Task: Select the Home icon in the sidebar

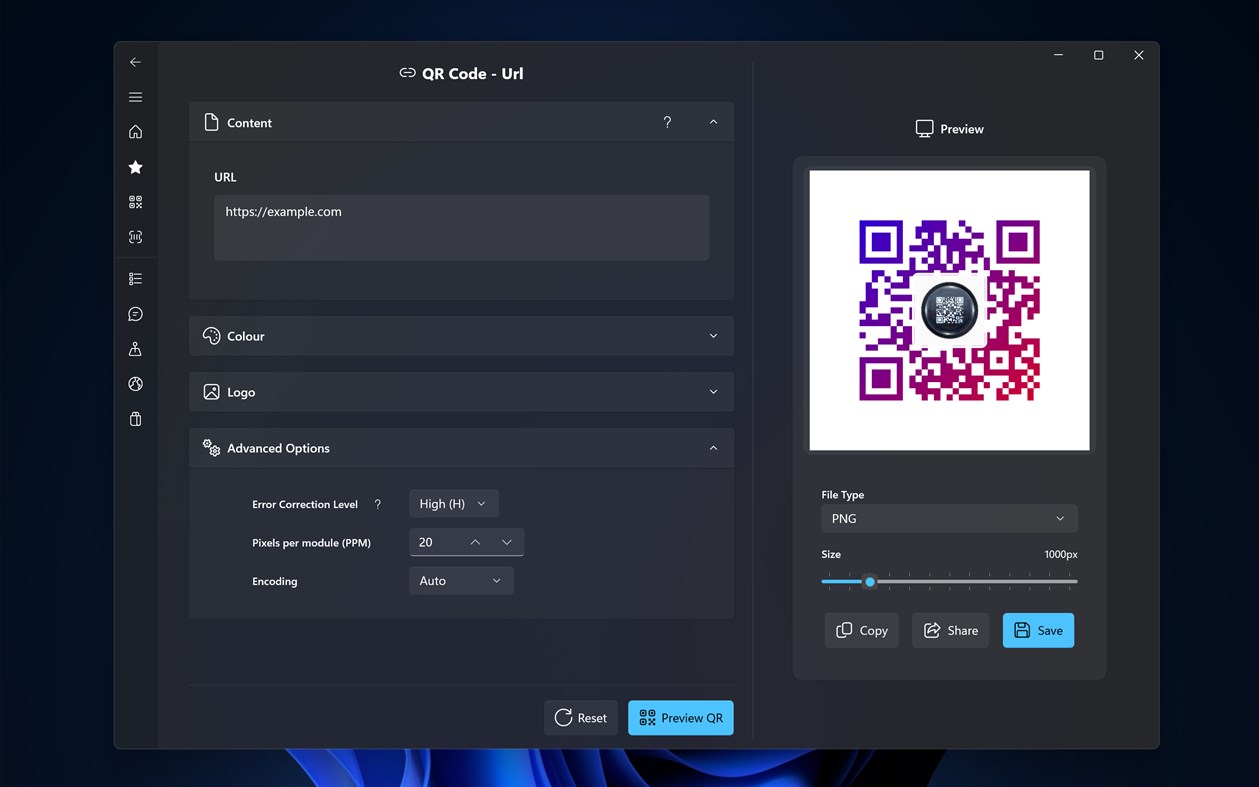Action: [x=135, y=131]
